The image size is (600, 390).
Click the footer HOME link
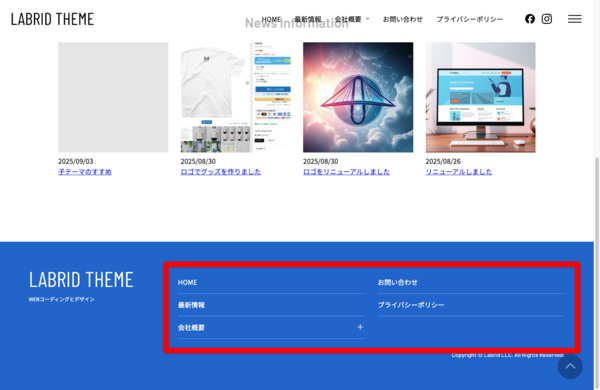[x=188, y=282]
